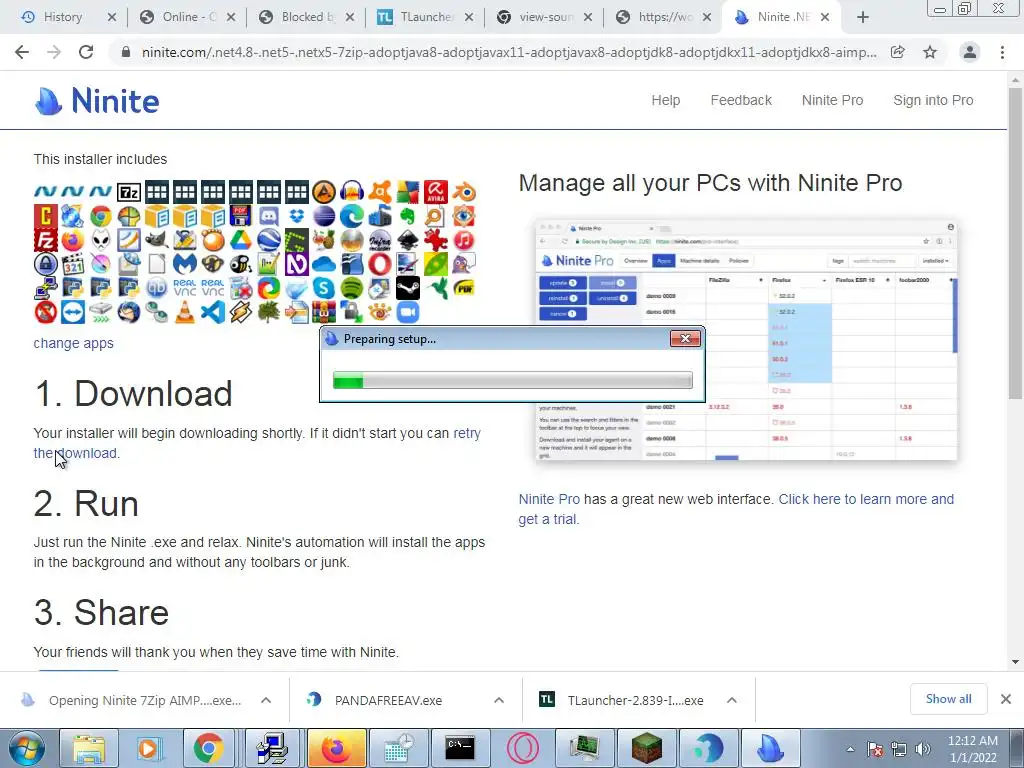Click the Visual Studio Code icon
Viewport: 1024px width, 768px height.
[212, 312]
